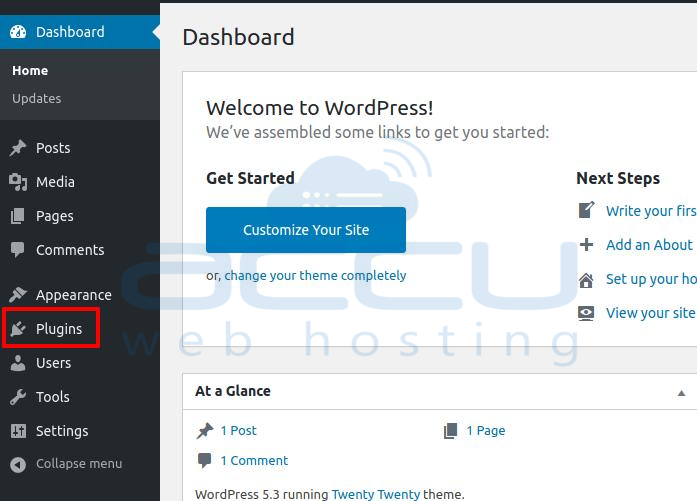697x501 pixels.
Task: Open the Write your first post link
Action: tap(651, 211)
